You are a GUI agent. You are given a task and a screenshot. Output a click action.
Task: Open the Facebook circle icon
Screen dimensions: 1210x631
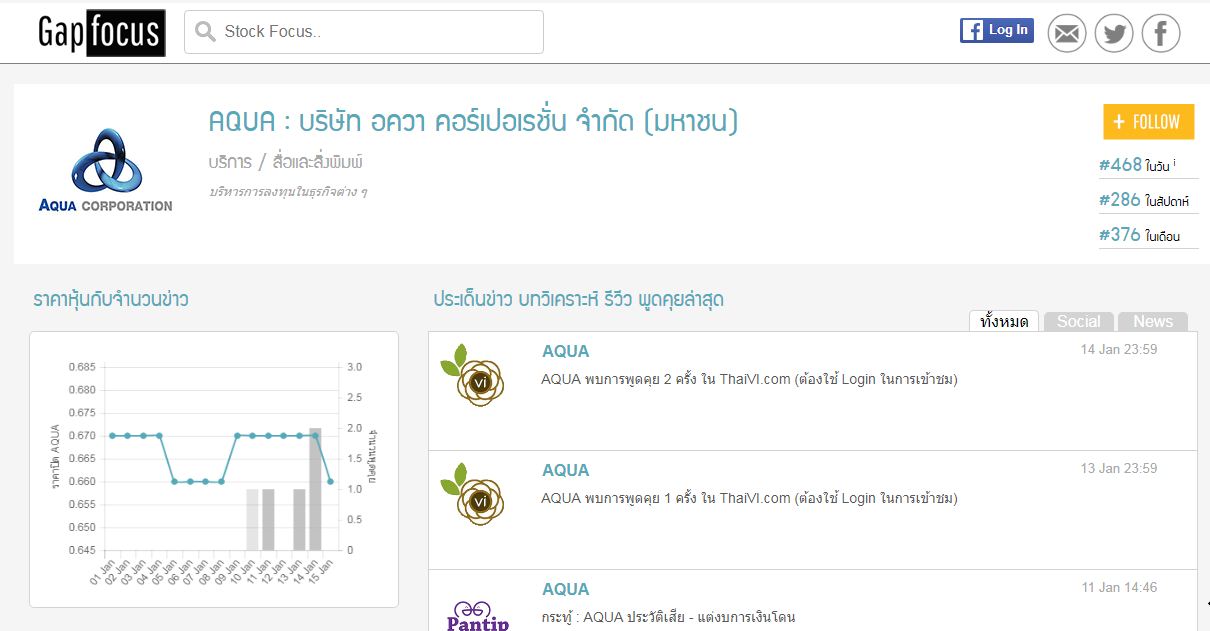point(1161,34)
